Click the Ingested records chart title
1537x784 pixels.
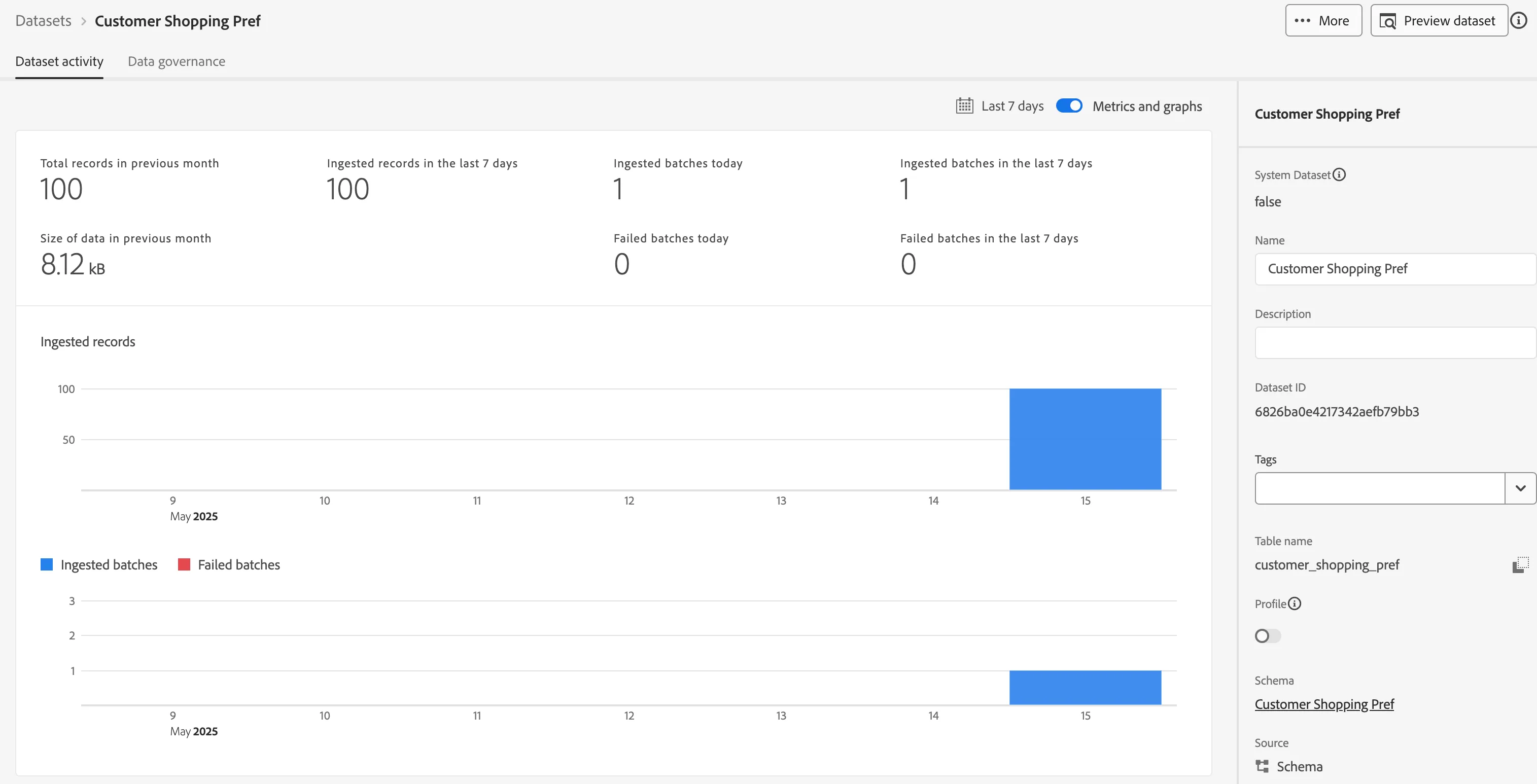point(88,341)
